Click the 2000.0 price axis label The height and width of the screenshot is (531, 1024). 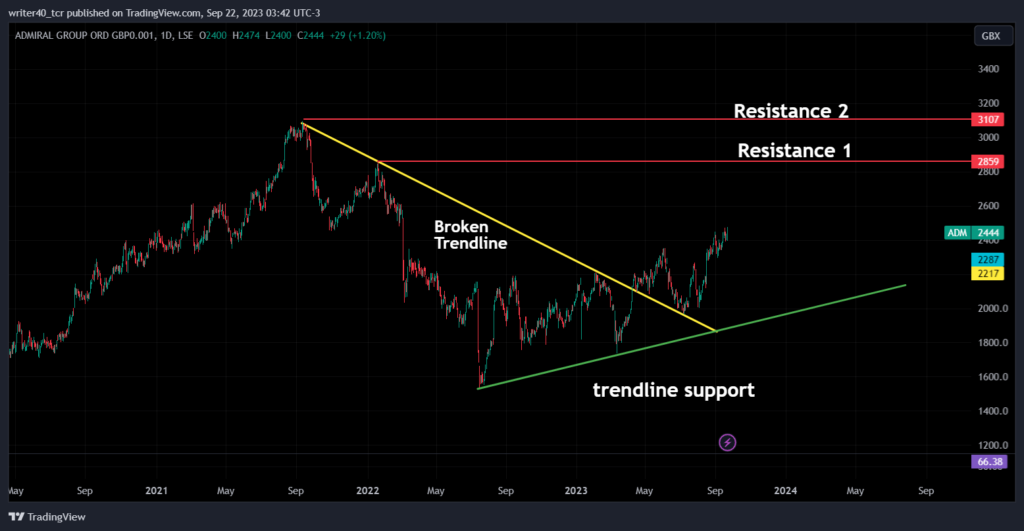(992, 308)
